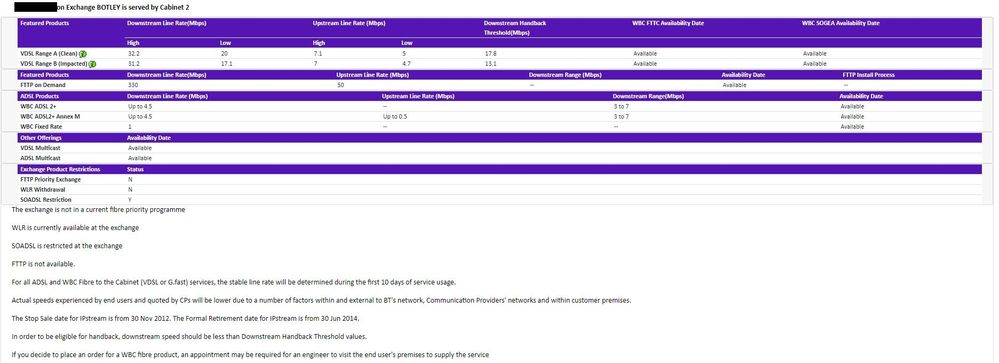Click the Other Offerings section header
999x363 pixels.
[41, 138]
